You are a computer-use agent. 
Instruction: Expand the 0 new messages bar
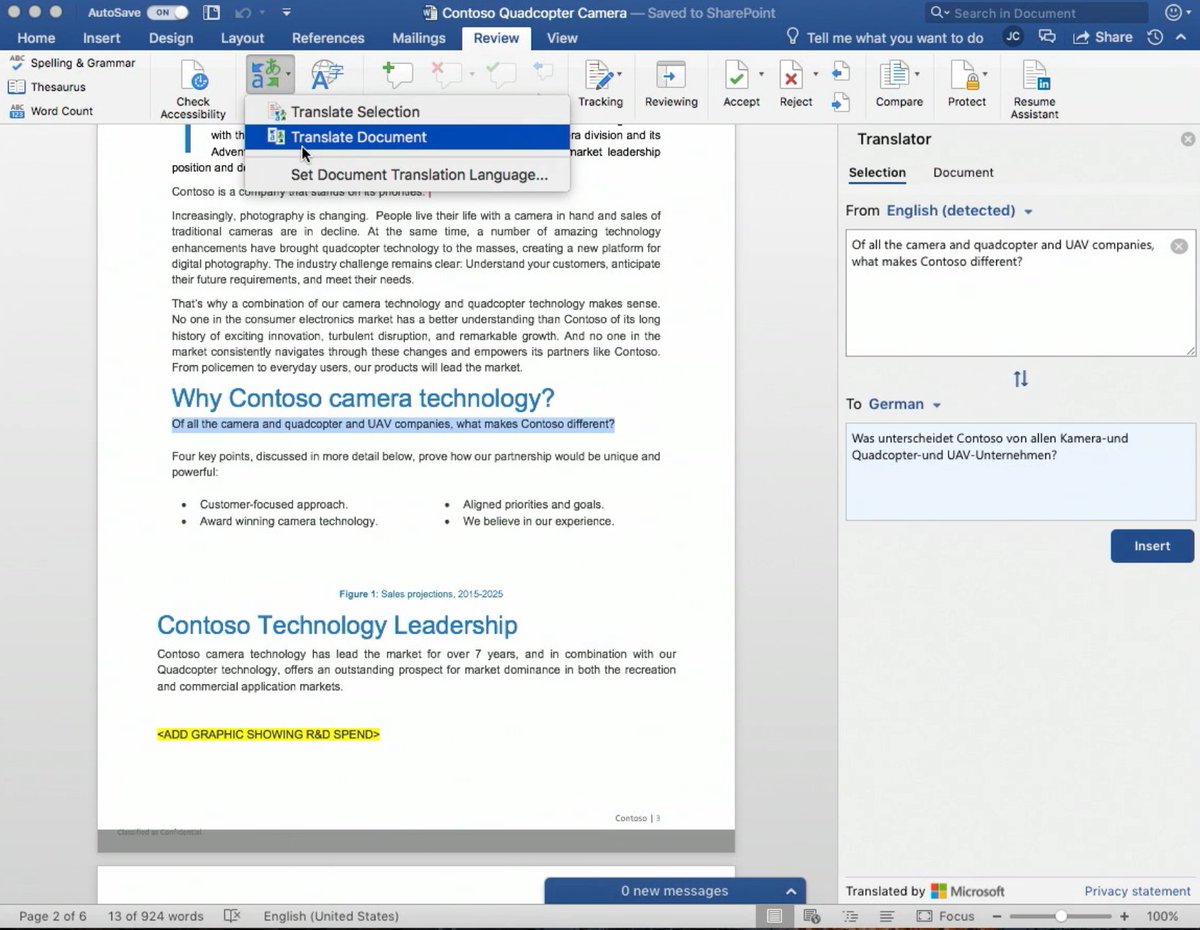point(675,891)
